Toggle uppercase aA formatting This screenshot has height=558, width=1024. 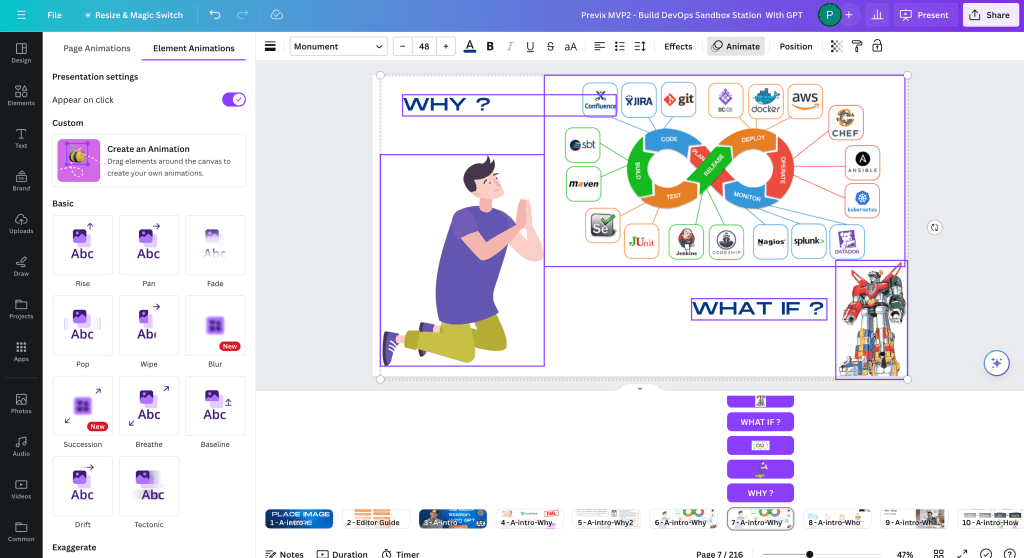click(x=570, y=46)
